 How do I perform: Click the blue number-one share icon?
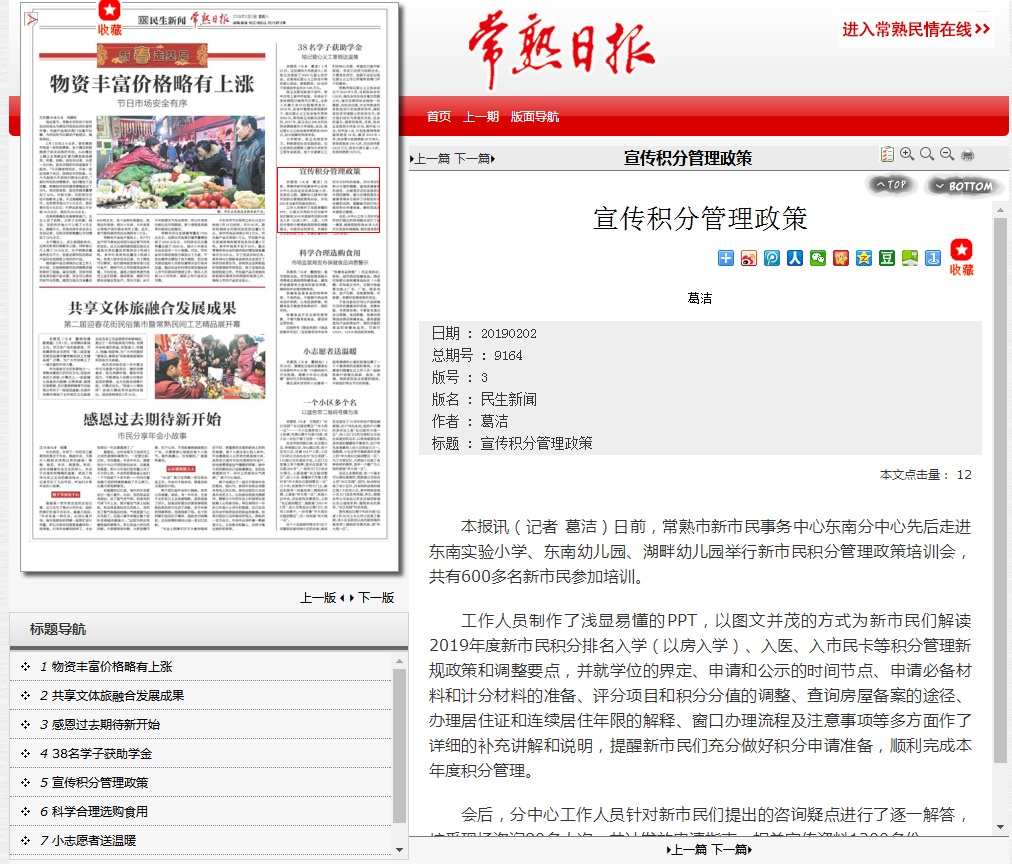933,258
